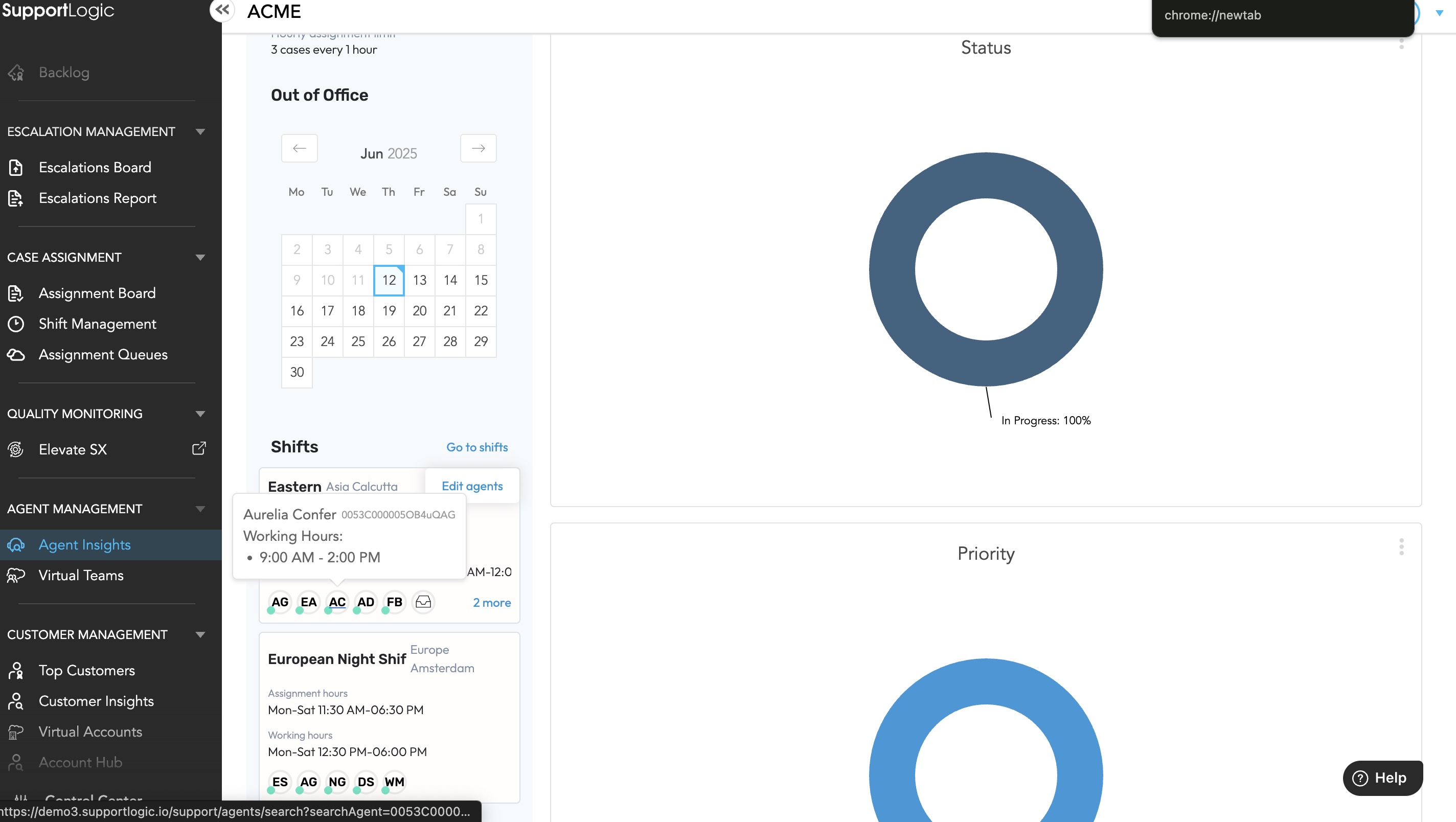Click the Edit agents button

(472, 486)
